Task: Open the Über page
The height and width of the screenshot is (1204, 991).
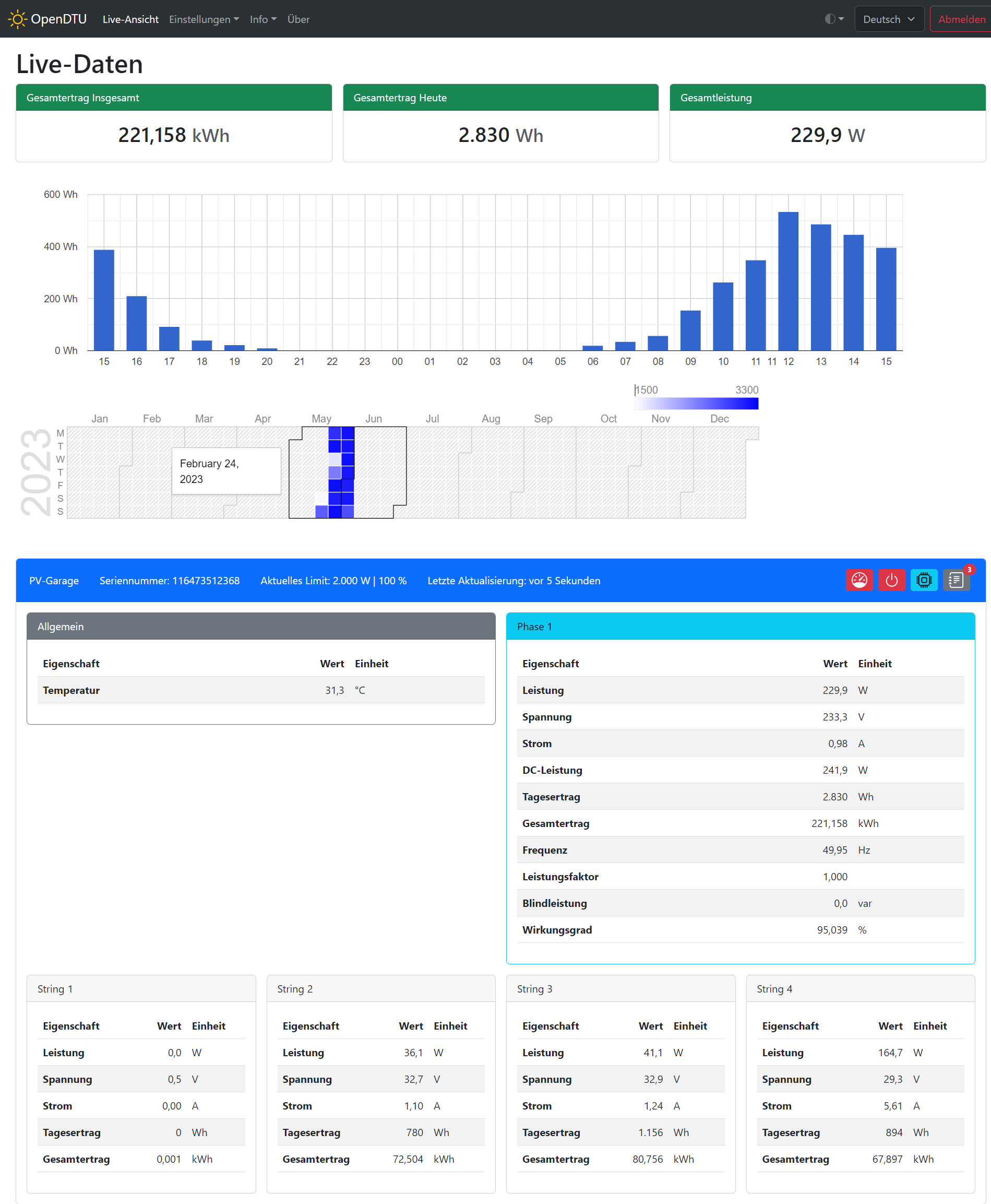Action: tap(298, 19)
